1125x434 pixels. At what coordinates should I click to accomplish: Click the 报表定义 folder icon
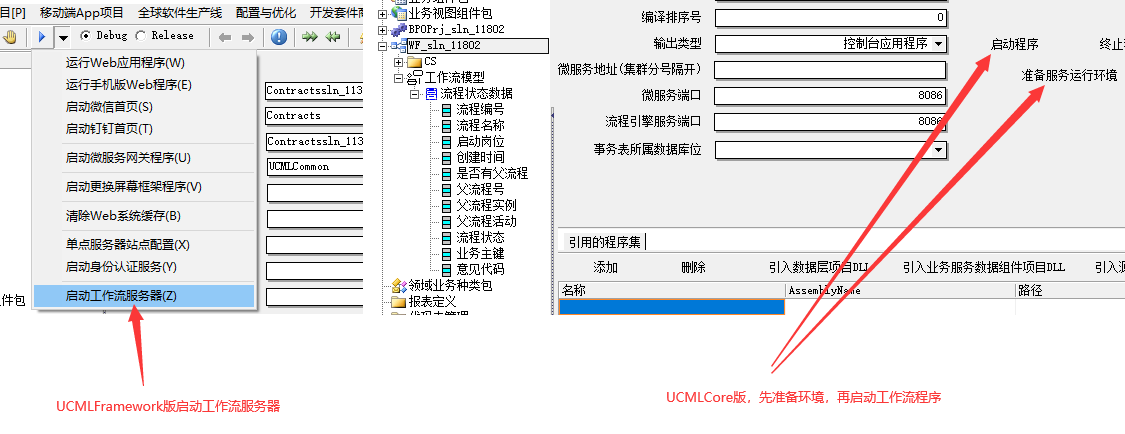[399, 302]
